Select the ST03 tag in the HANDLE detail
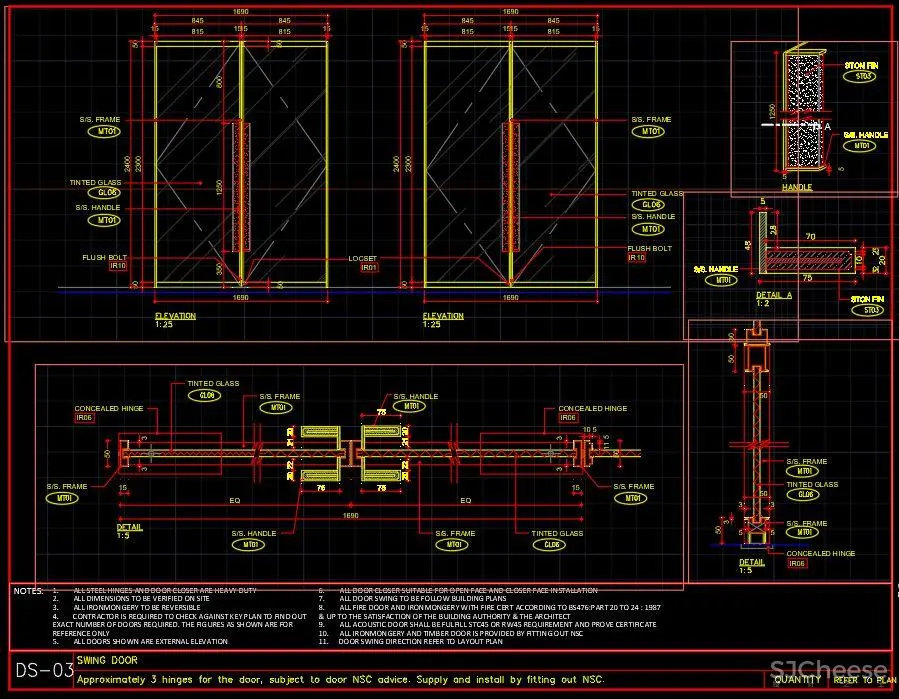899x699 pixels. pyautogui.click(x=863, y=76)
